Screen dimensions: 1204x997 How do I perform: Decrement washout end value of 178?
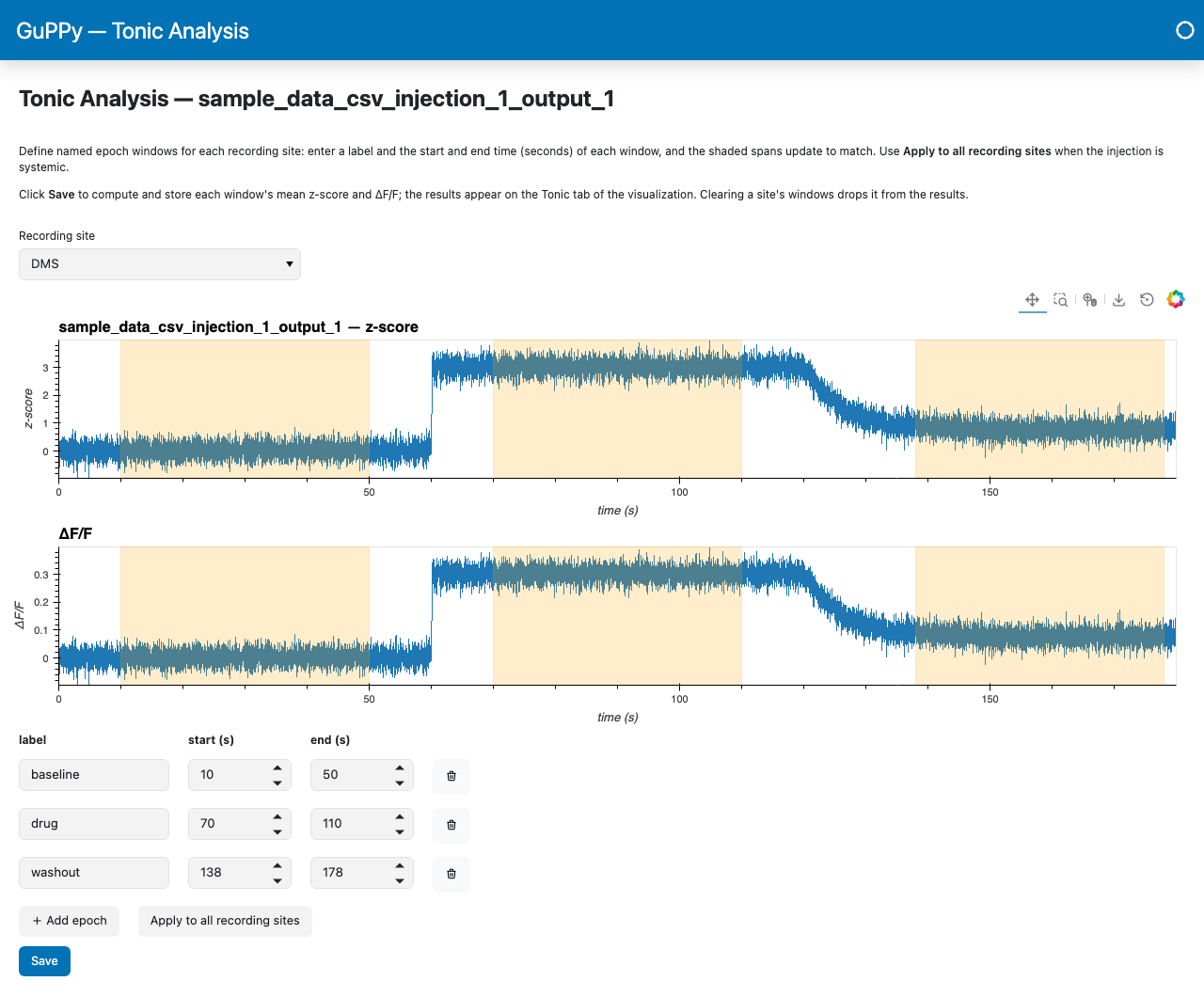click(400, 880)
